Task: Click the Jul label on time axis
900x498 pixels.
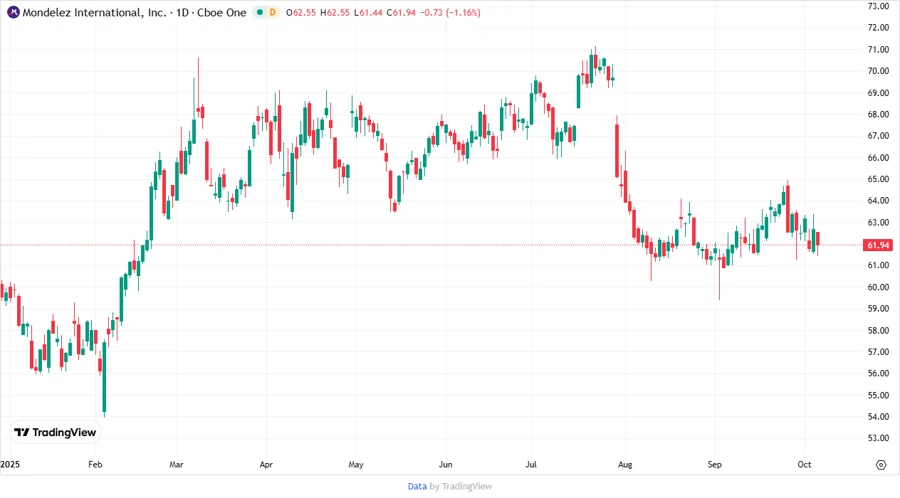Action: coord(532,465)
